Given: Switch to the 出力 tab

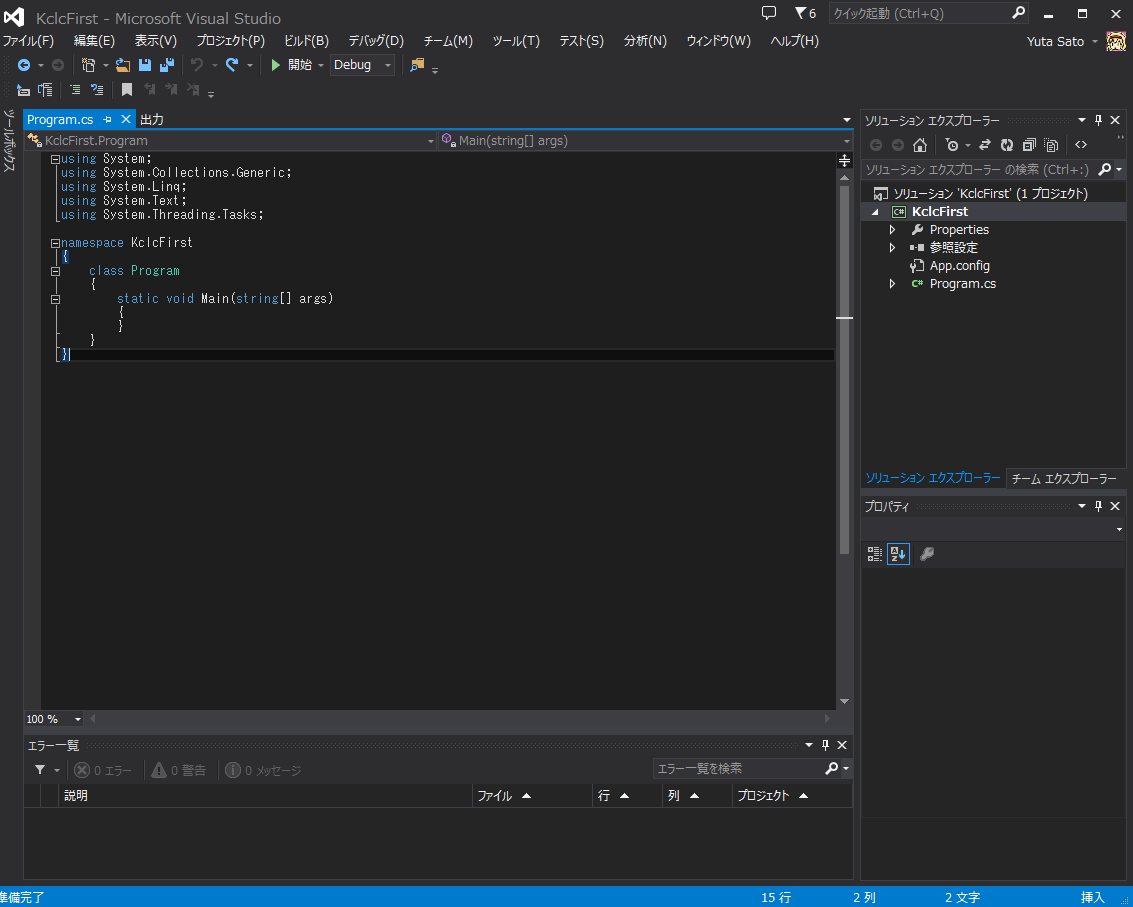Looking at the screenshot, I should 152,119.
